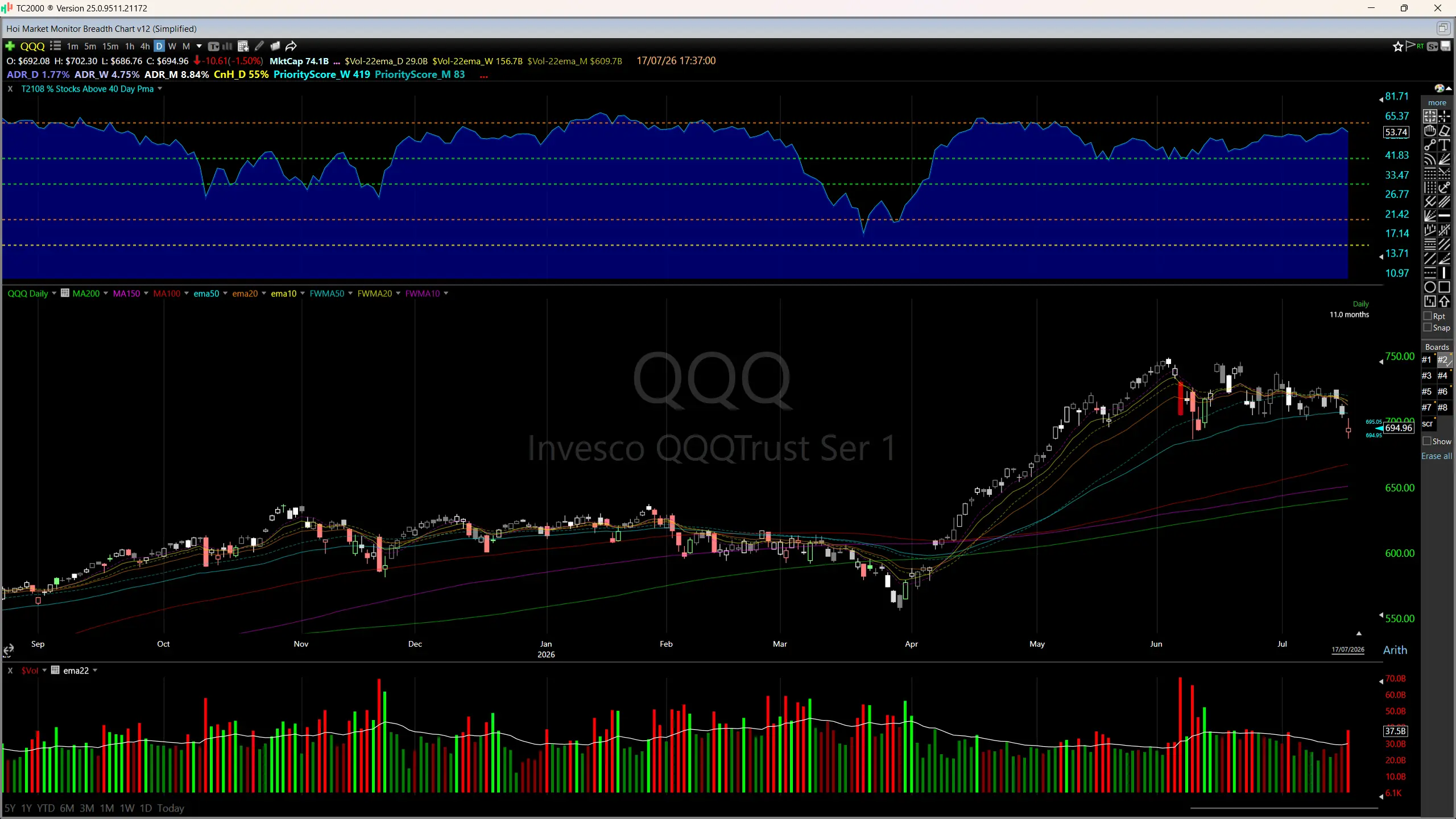Image resolution: width=1456 pixels, height=819 pixels.
Task: Click Erase all drawings
Action: [1437, 456]
